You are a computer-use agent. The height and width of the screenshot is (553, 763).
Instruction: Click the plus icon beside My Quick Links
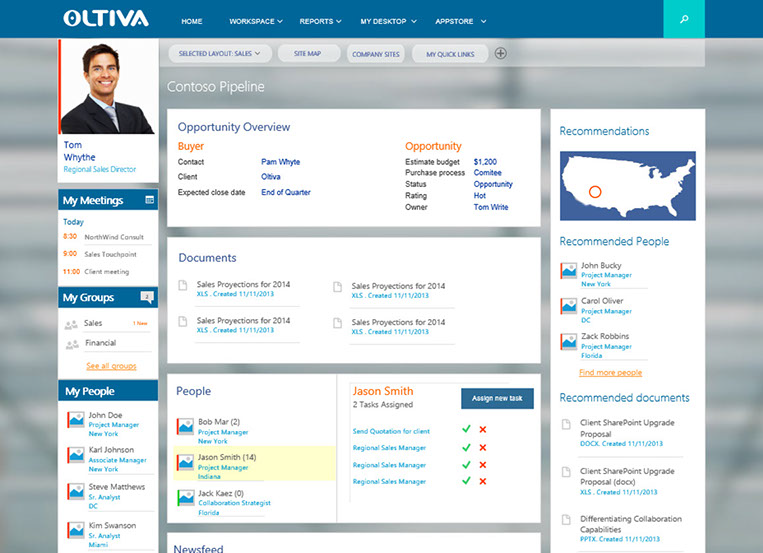(x=501, y=53)
